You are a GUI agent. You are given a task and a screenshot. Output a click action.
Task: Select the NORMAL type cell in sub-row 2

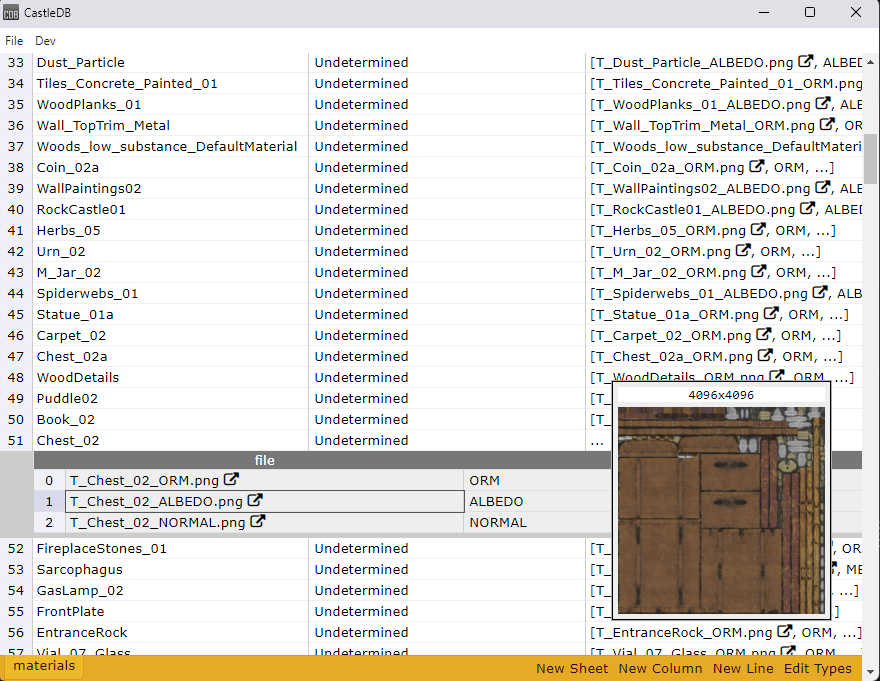click(x=539, y=523)
